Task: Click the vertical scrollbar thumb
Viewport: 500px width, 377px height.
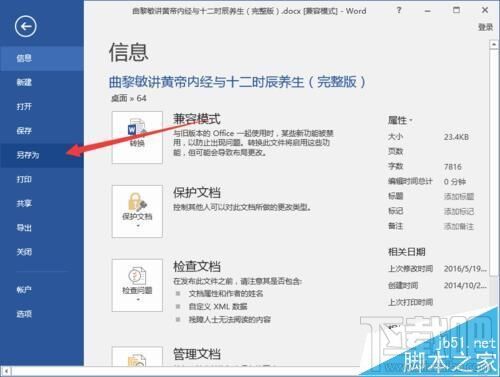Action: (494, 163)
